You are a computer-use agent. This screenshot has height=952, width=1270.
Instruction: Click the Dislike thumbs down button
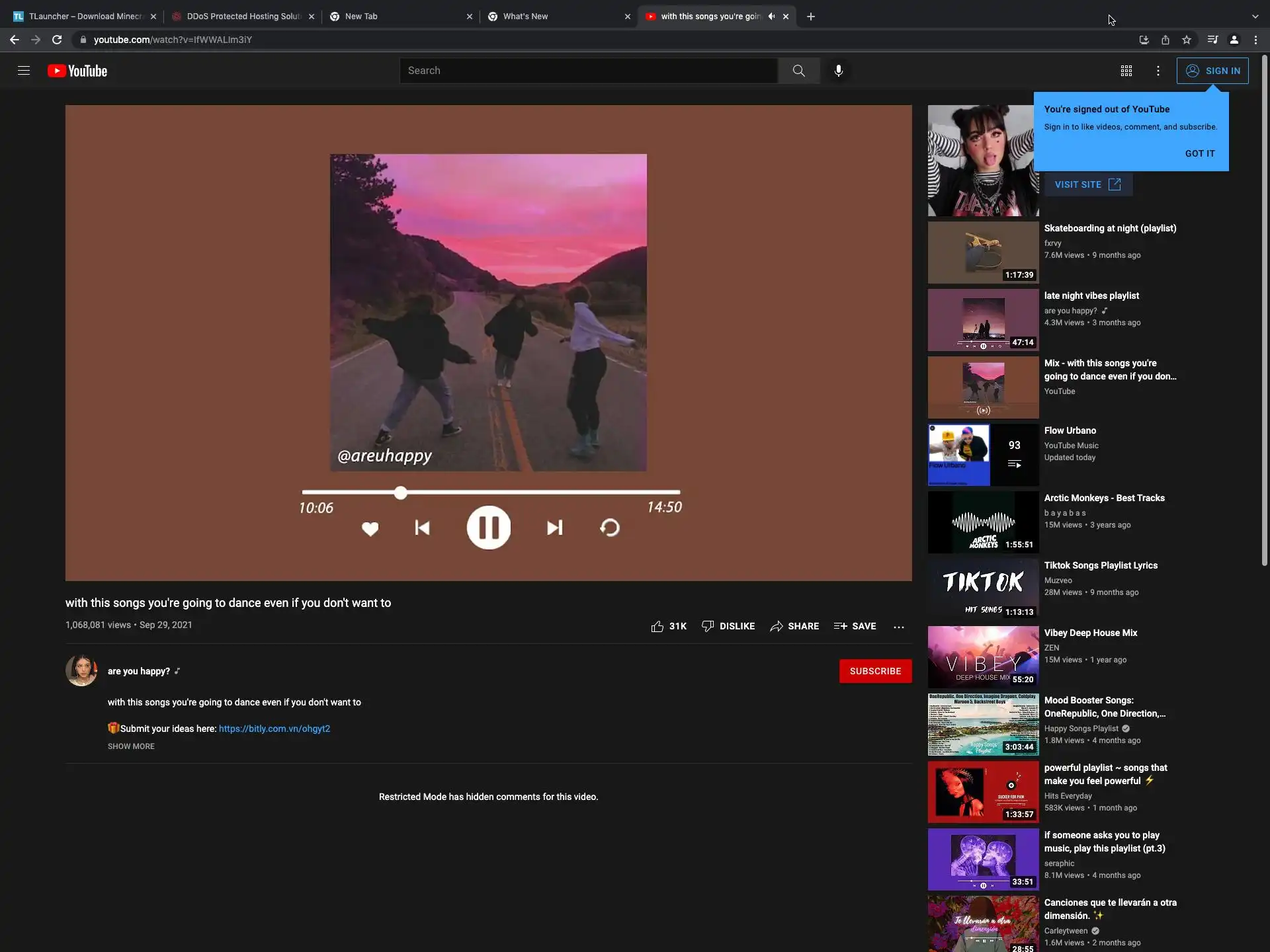point(728,626)
